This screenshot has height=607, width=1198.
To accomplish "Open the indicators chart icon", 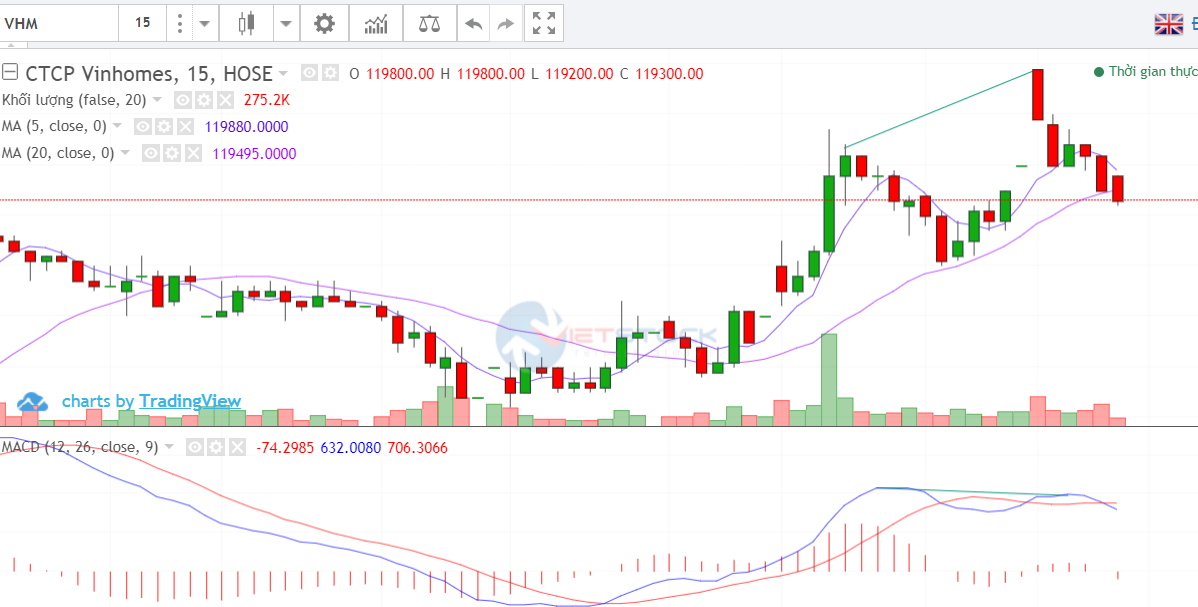I will [376, 23].
